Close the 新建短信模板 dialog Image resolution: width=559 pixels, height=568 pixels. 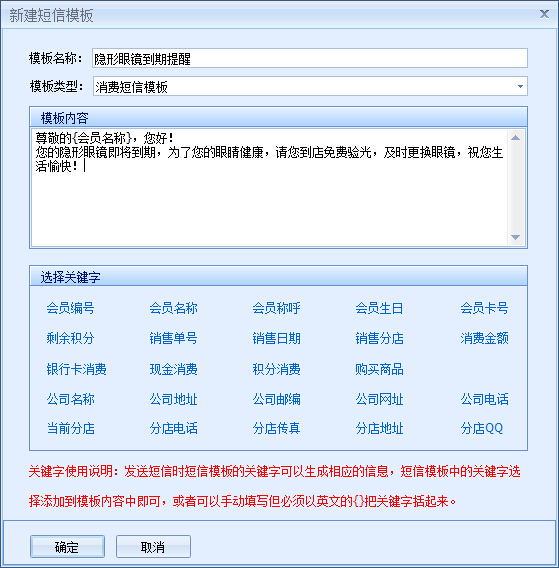tap(544, 14)
